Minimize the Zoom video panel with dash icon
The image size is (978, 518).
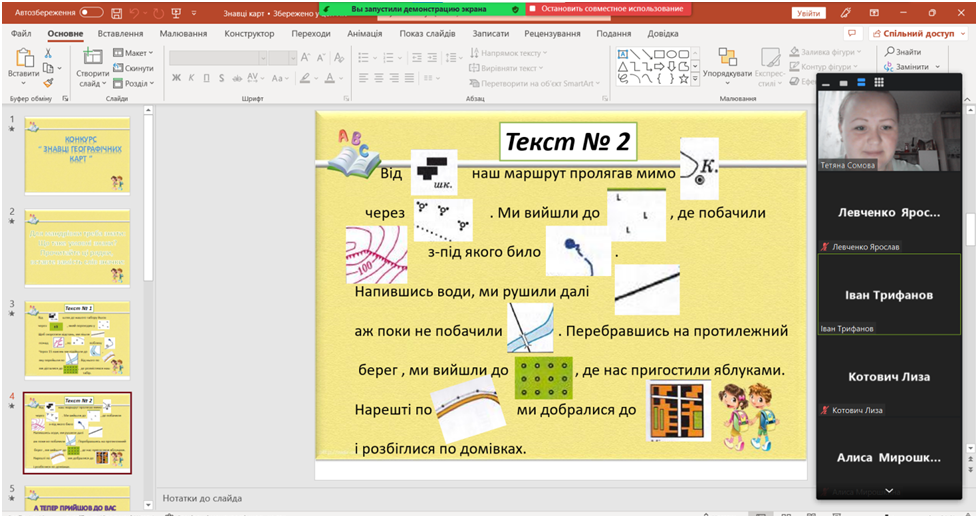(x=826, y=83)
